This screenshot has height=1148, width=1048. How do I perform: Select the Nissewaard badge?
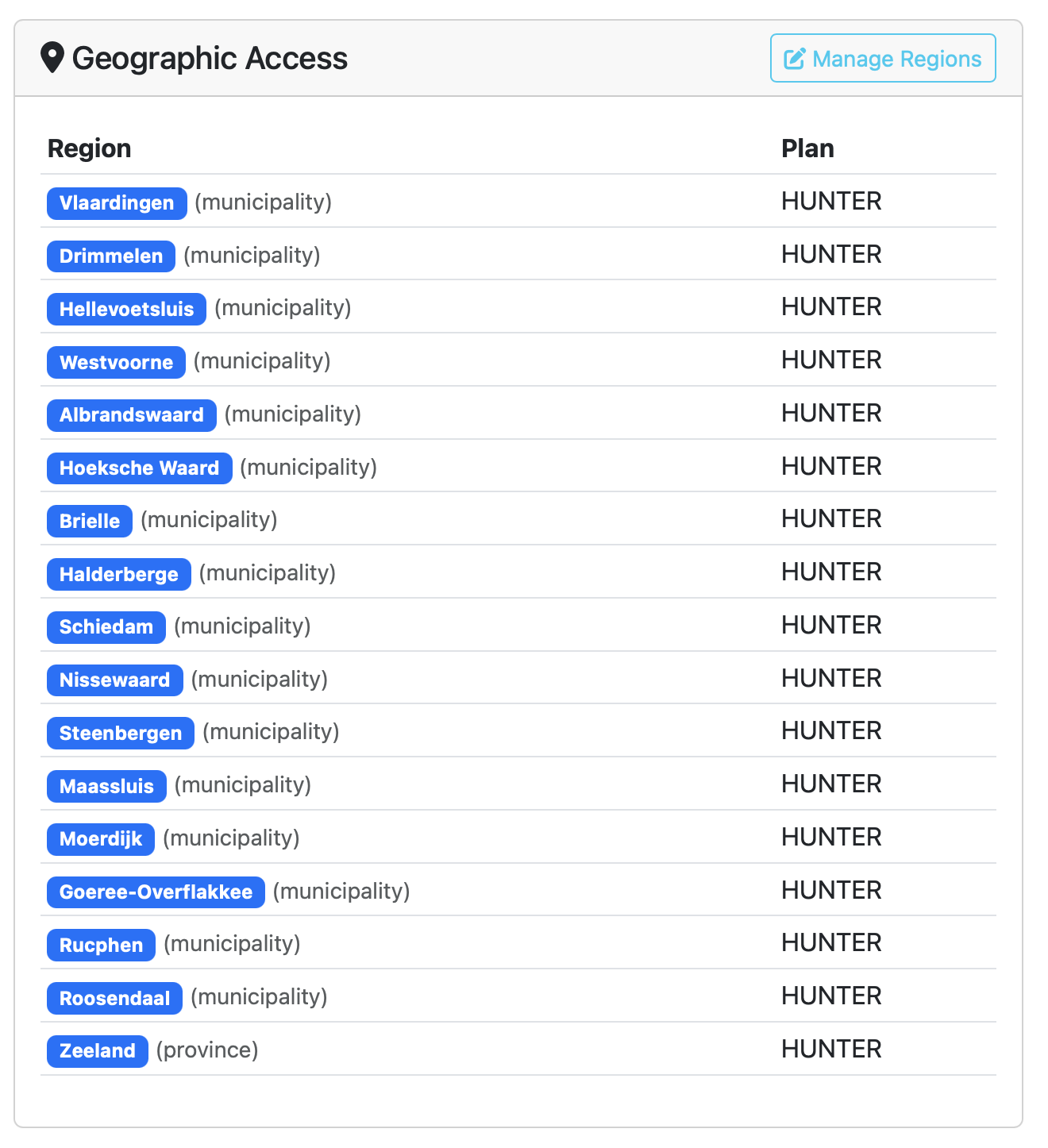pyautogui.click(x=114, y=680)
